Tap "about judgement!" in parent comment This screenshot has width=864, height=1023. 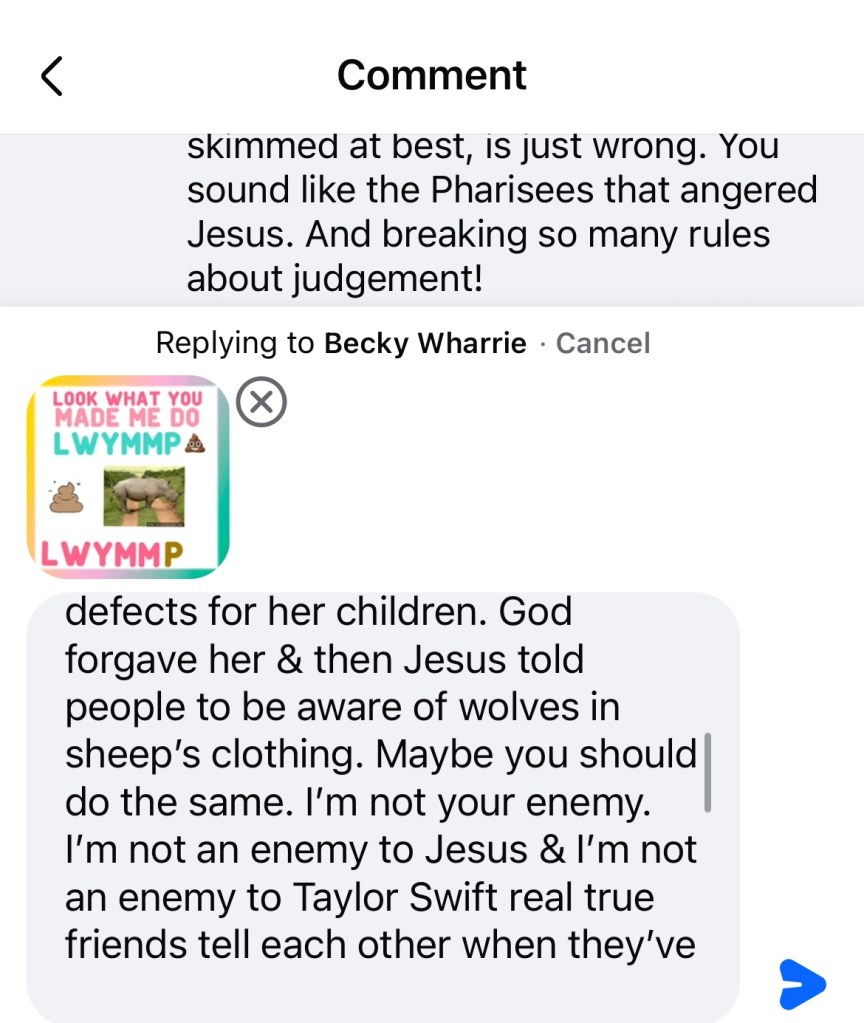click(334, 280)
